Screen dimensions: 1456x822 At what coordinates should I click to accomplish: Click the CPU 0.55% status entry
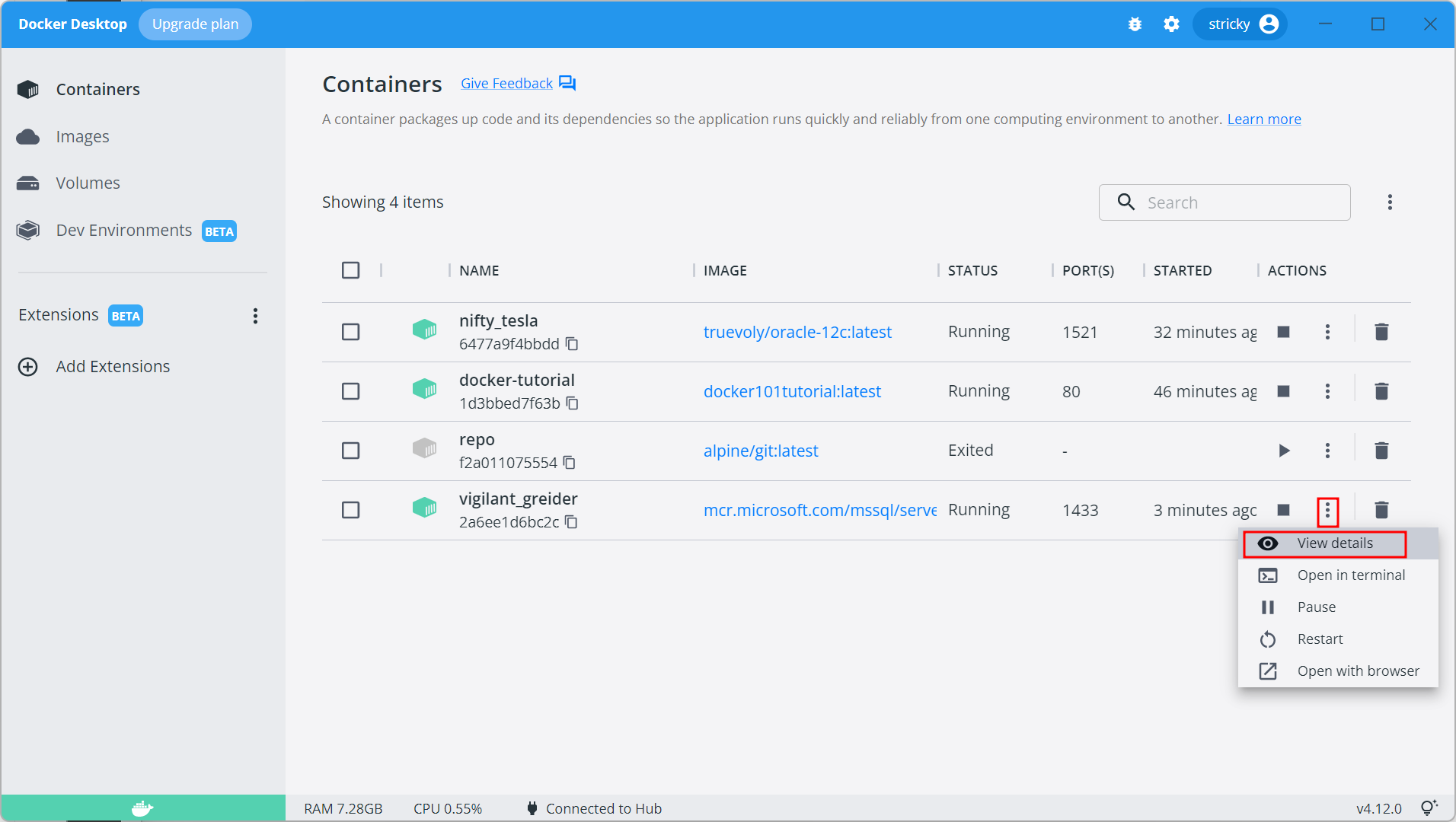pos(448,808)
